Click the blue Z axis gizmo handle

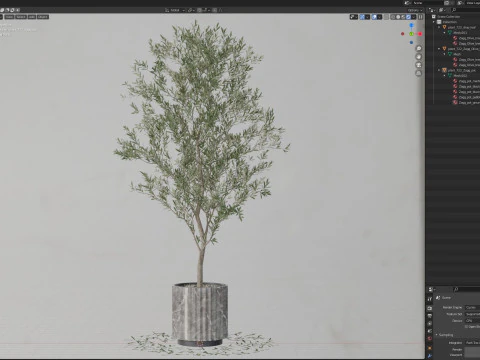coord(411,25)
